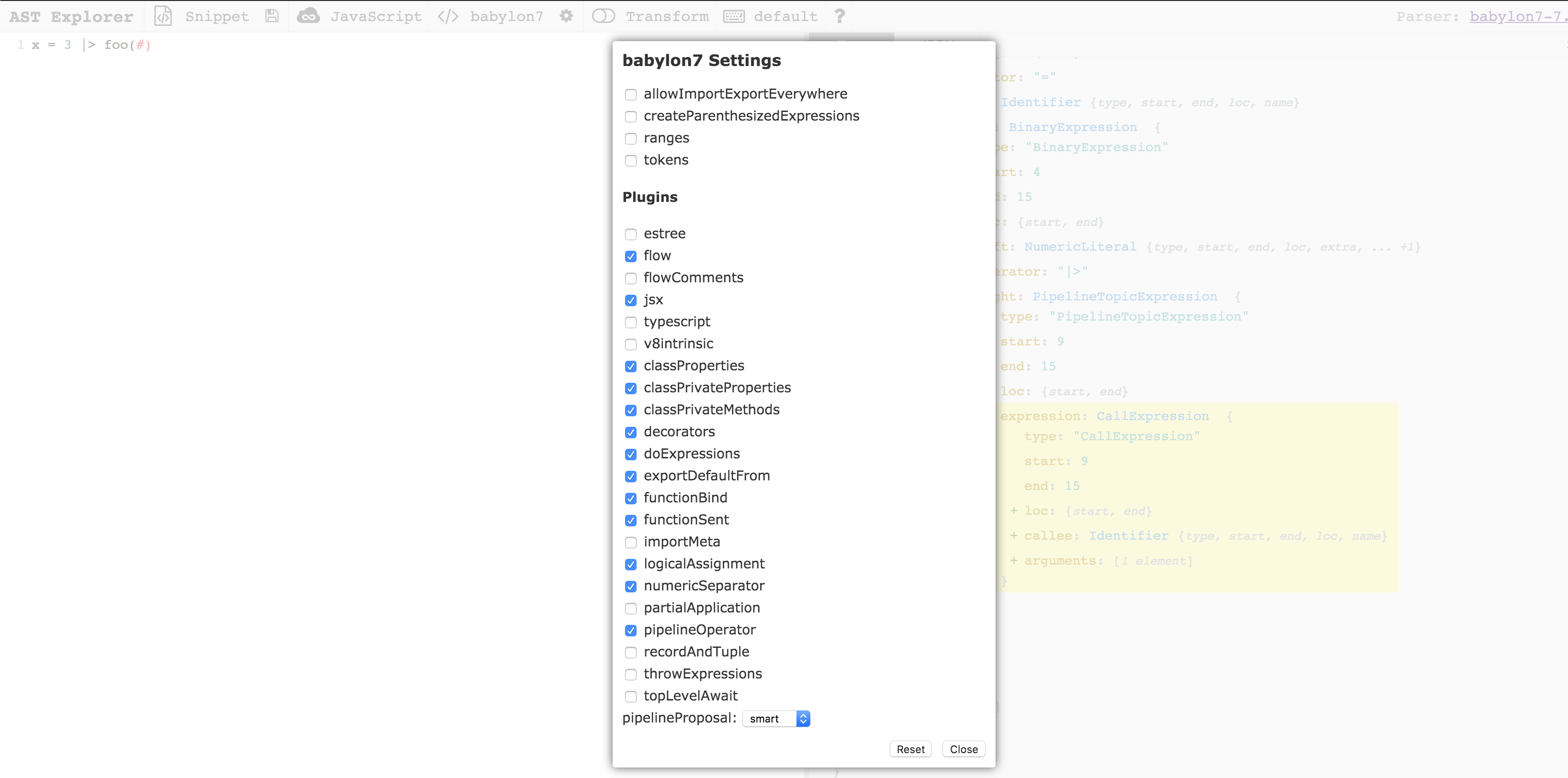Click the save floppy-disk icon
The image size is (1568, 778).
272,16
